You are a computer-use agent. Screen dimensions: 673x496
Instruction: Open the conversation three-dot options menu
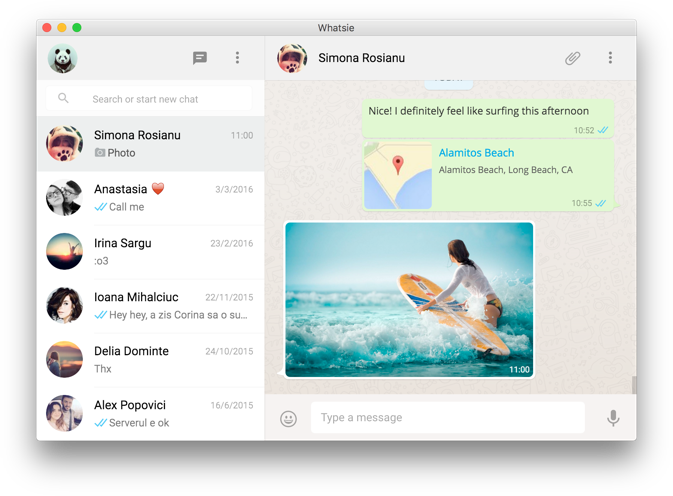pos(610,58)
